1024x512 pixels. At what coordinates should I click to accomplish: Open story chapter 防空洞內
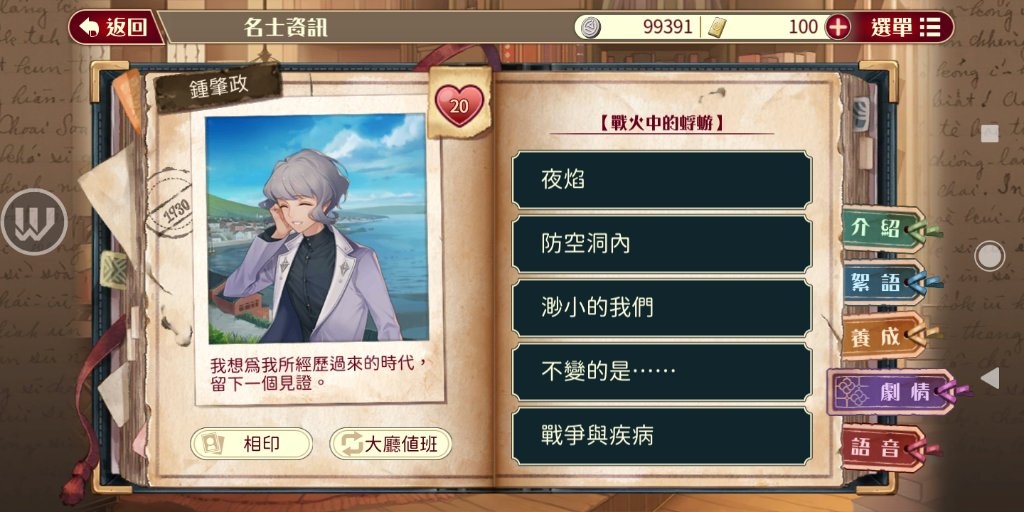tap(662, 244)
